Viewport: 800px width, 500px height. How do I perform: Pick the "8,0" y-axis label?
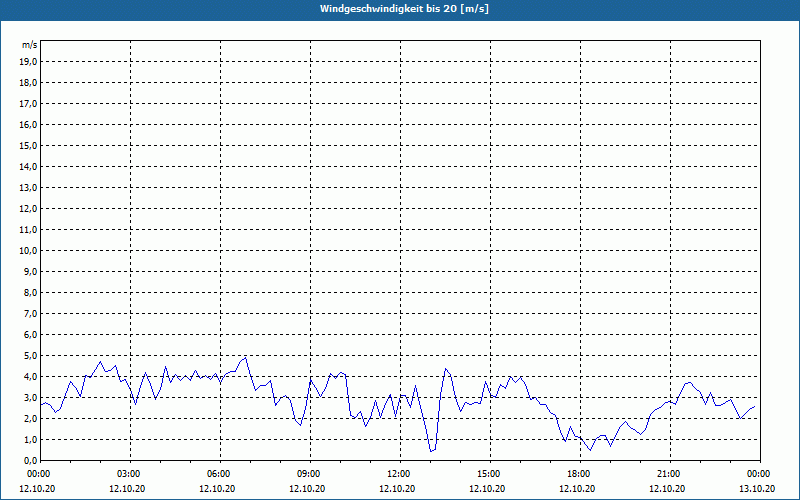coord(30,292)
